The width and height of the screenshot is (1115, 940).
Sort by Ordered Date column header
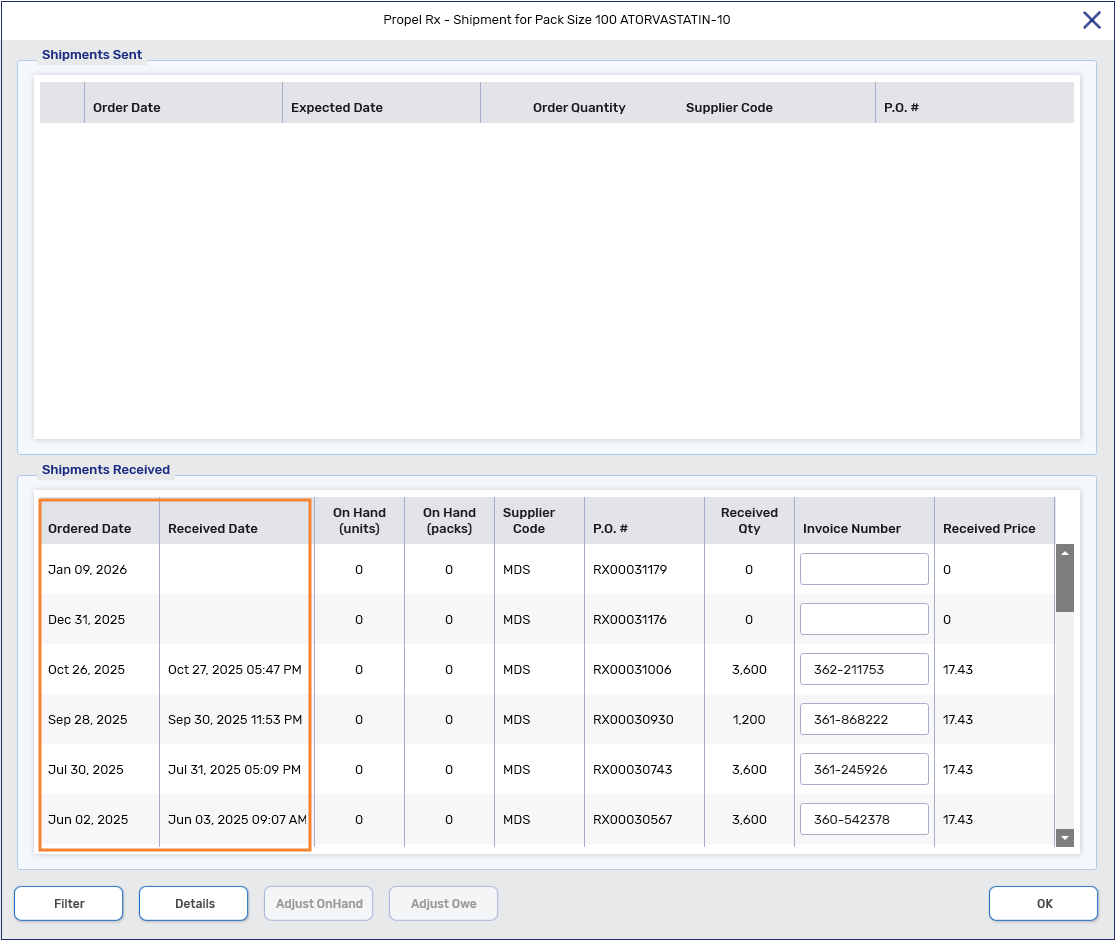(x=90, y=528)
